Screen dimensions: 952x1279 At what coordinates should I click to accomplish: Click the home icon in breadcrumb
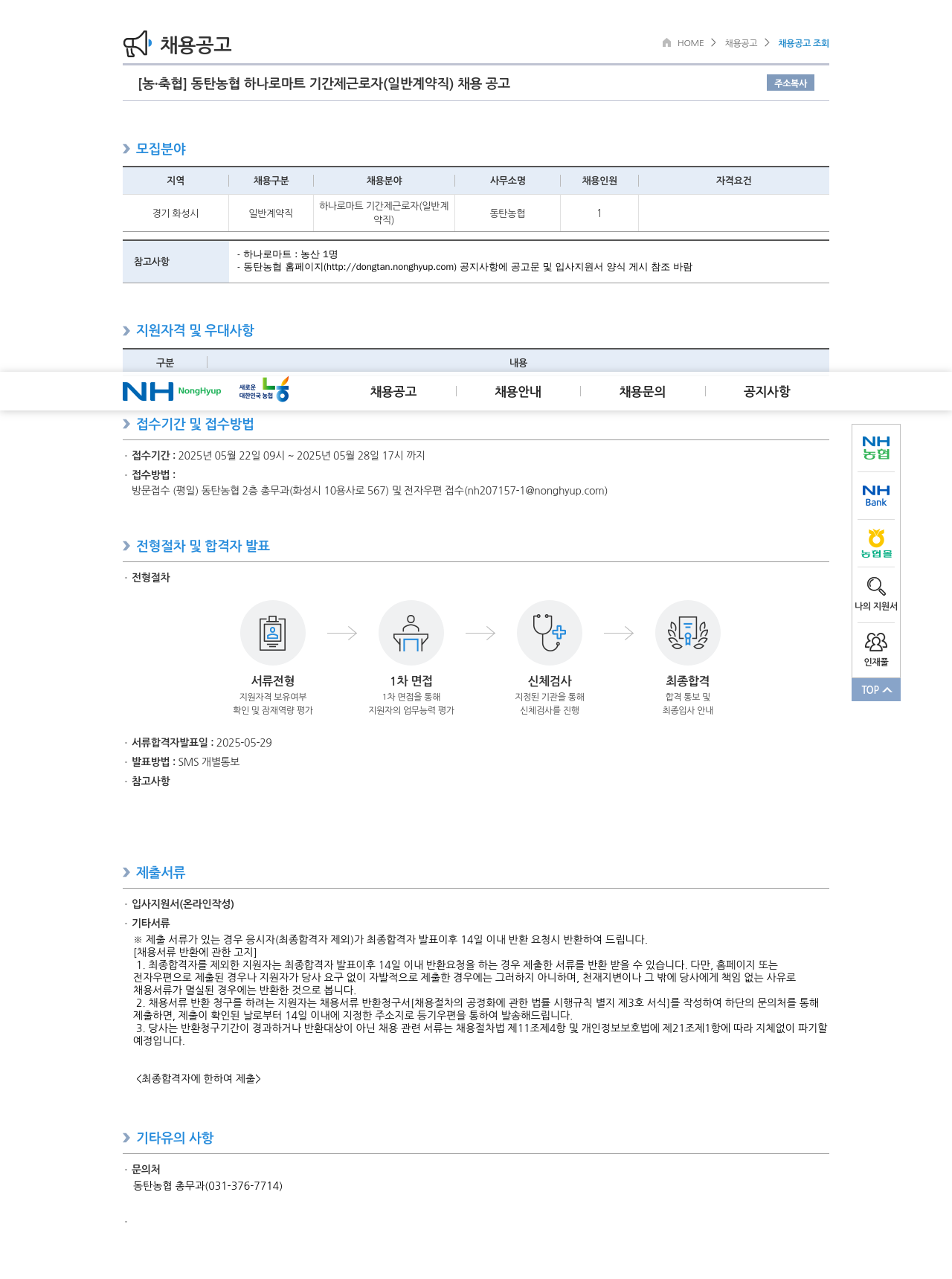point(667,42)
